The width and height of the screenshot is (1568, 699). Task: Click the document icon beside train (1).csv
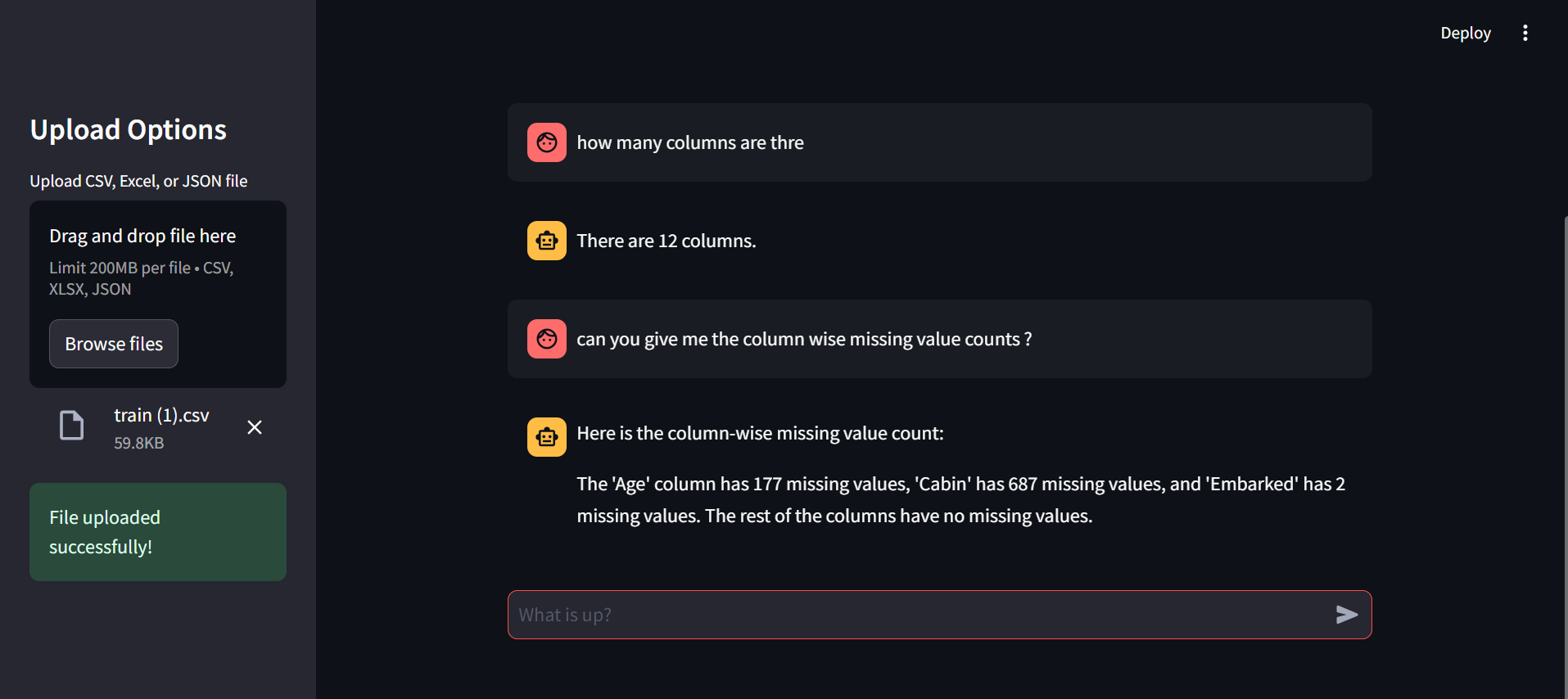[x=72, y=426]
